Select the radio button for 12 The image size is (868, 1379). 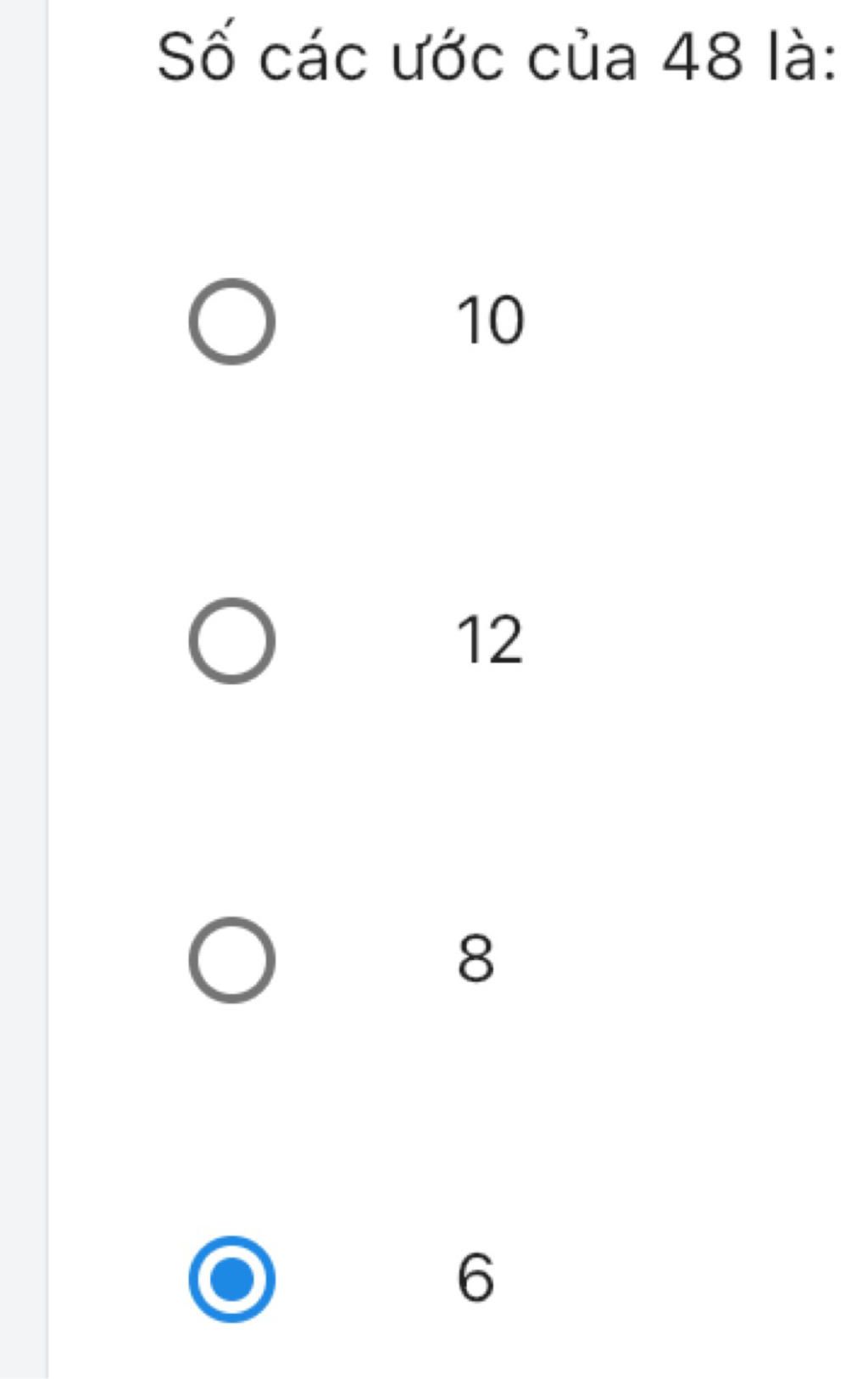click(231, 640)
